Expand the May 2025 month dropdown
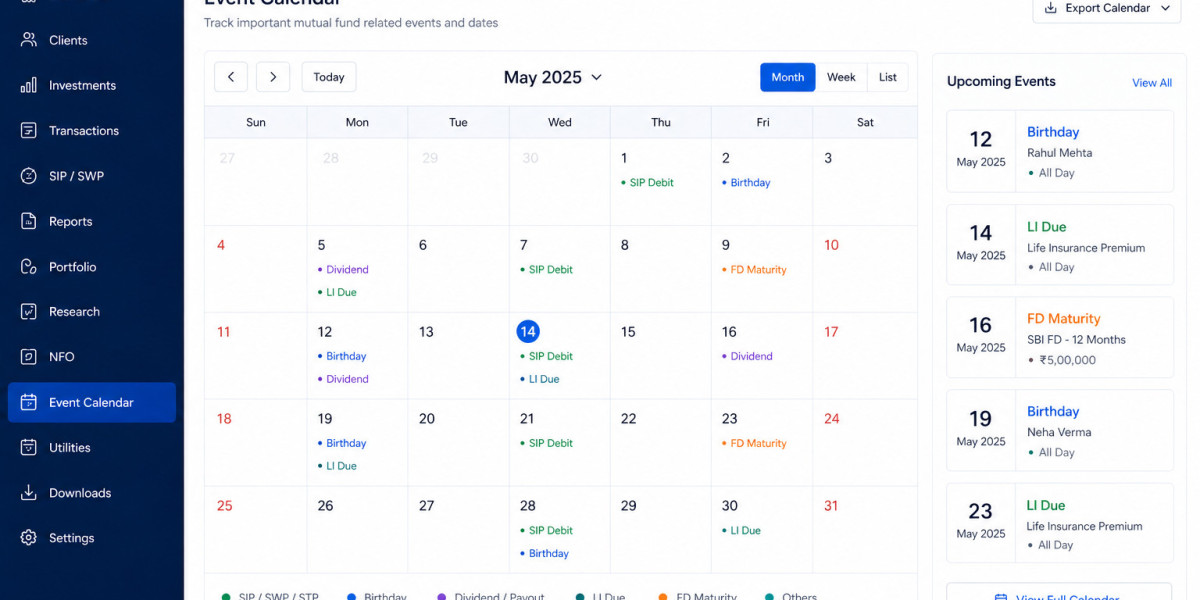The width and height of the screenshot is (1200, 600). point(553,77)
